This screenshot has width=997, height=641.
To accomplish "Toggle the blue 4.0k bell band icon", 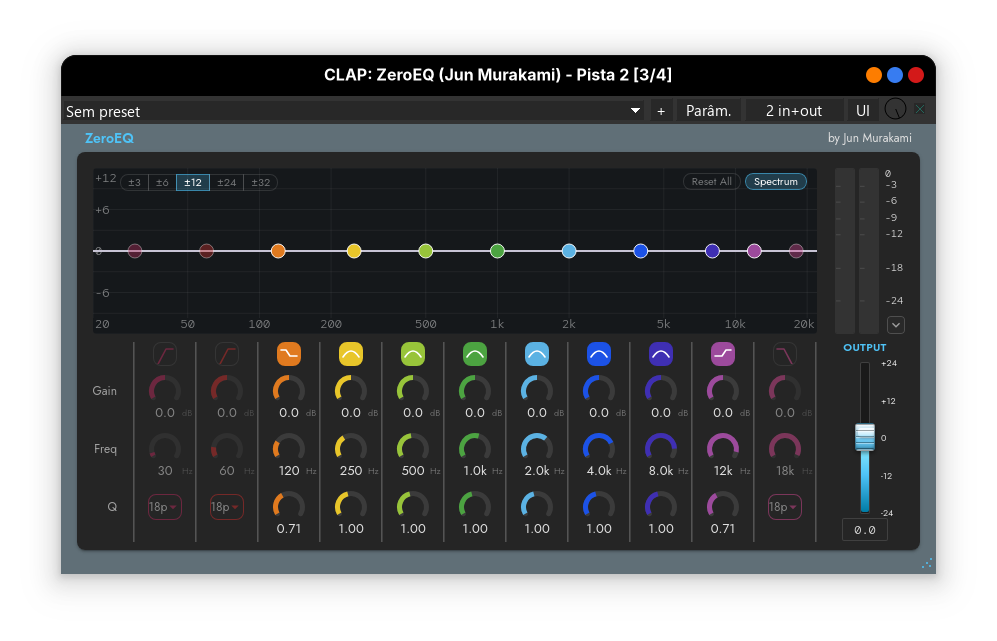I will [x=599, y=354].
